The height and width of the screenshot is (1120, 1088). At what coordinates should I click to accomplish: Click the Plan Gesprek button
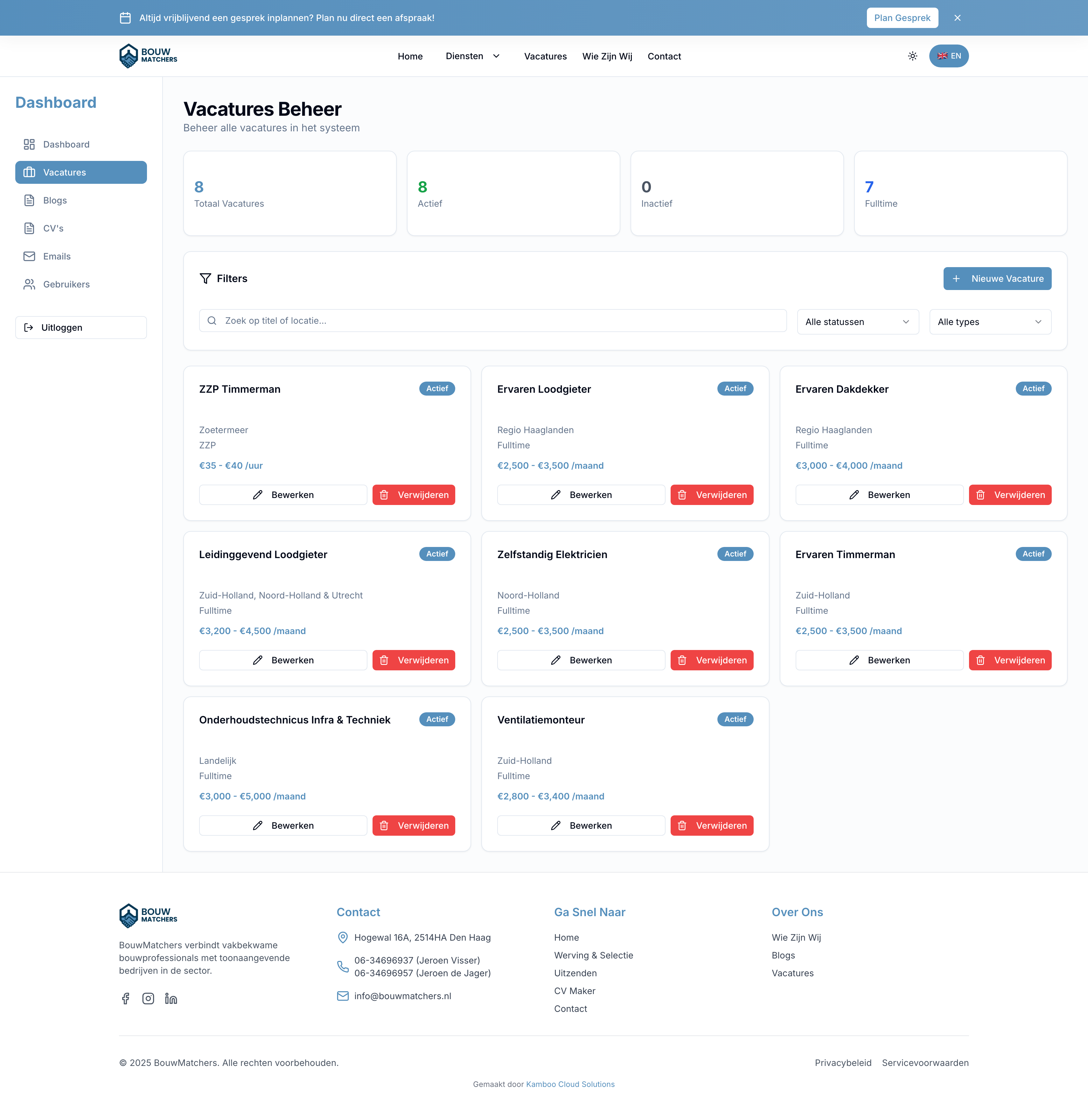(902, 18)
